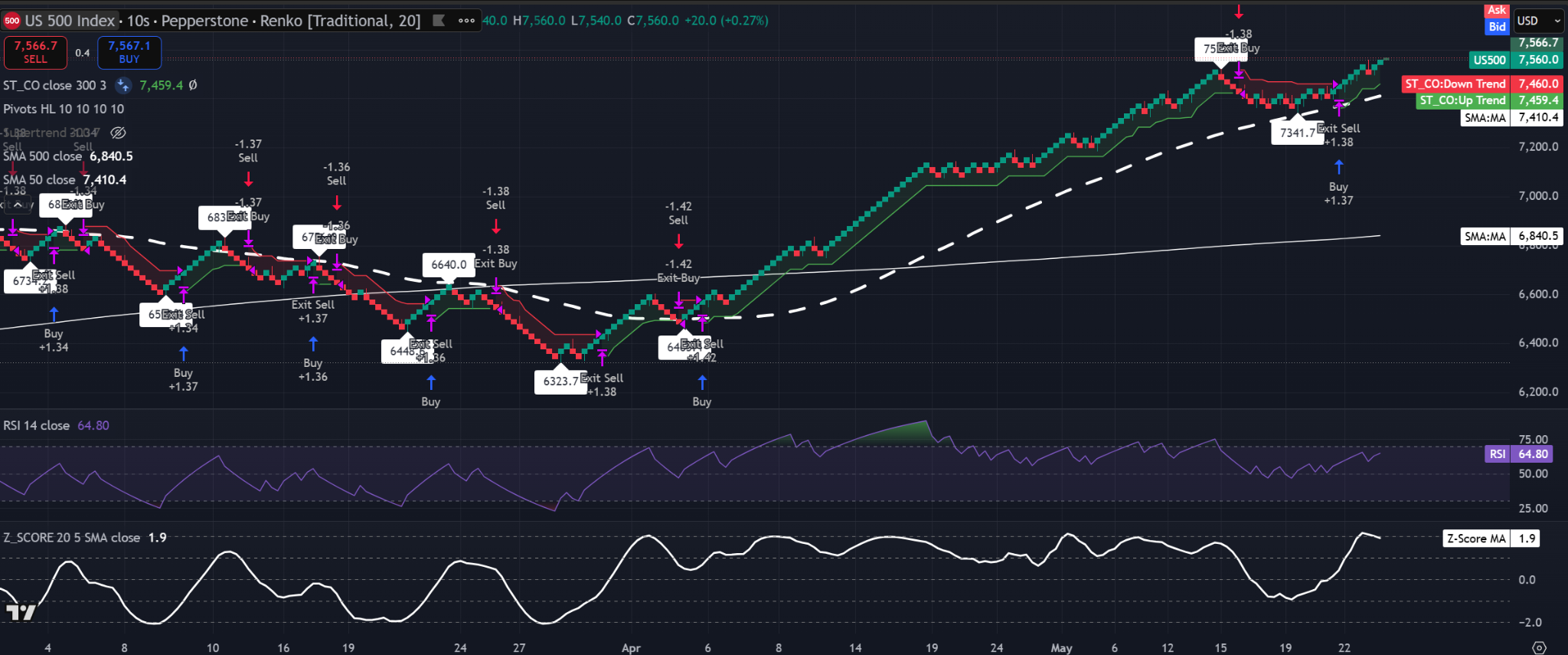Screen dimensions: 1568x655
Task: Collapse the indicator legend with the chevron
Action: [x=18, y=205]
